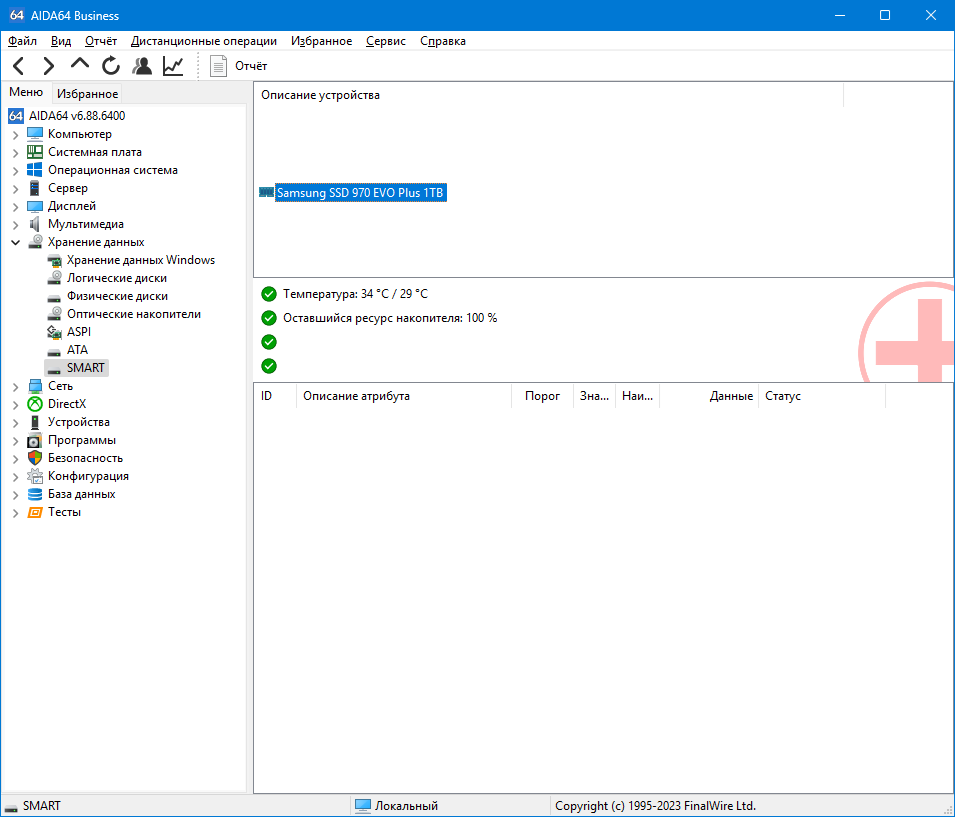Go back with the left arrow toolbar button

point(19,66)
